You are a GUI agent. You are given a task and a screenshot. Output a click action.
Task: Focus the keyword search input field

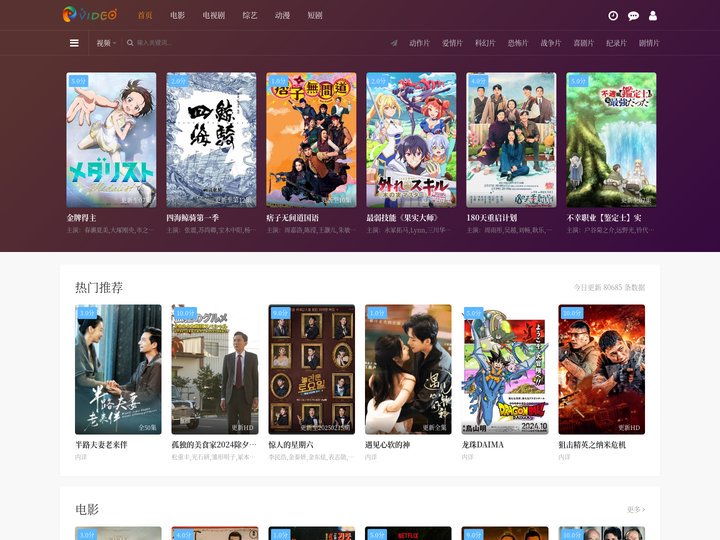(x=184, y=43)
